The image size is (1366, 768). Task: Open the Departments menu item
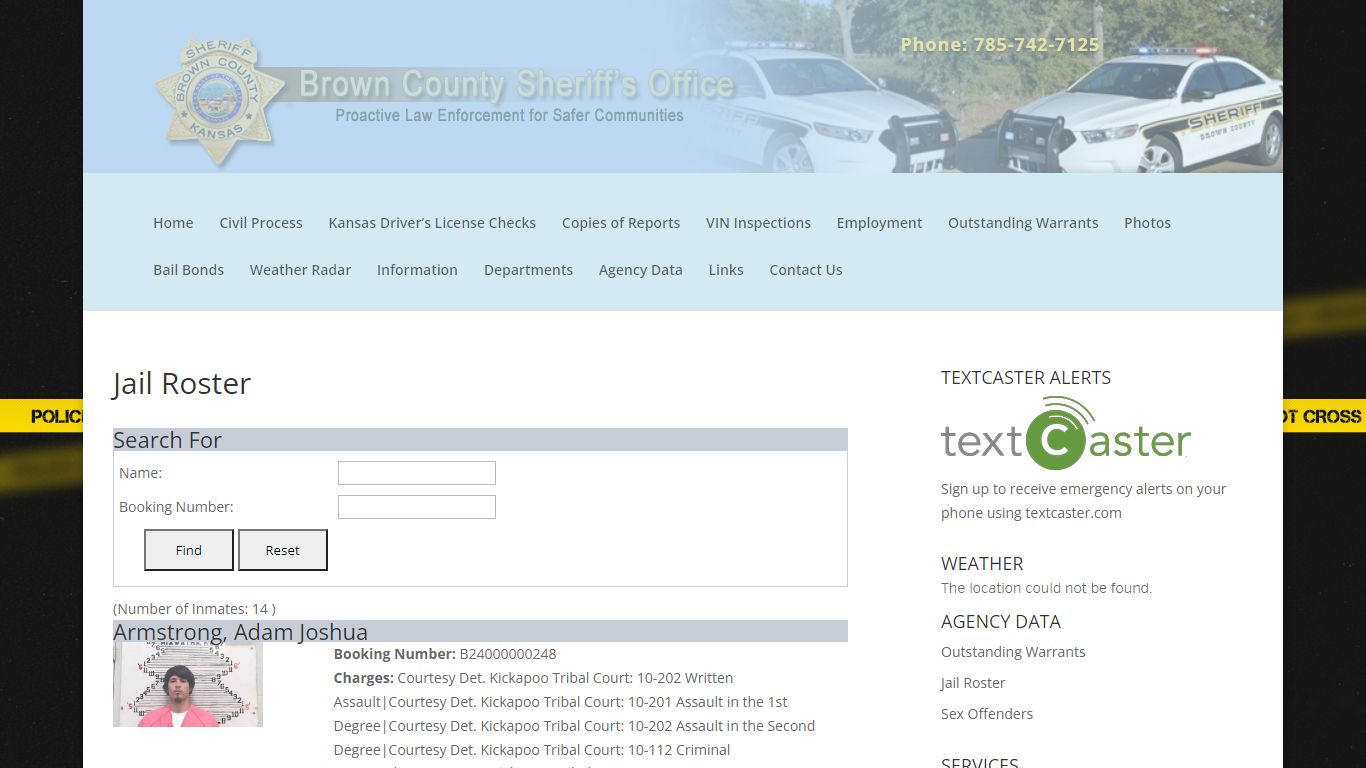click(528, 270)
